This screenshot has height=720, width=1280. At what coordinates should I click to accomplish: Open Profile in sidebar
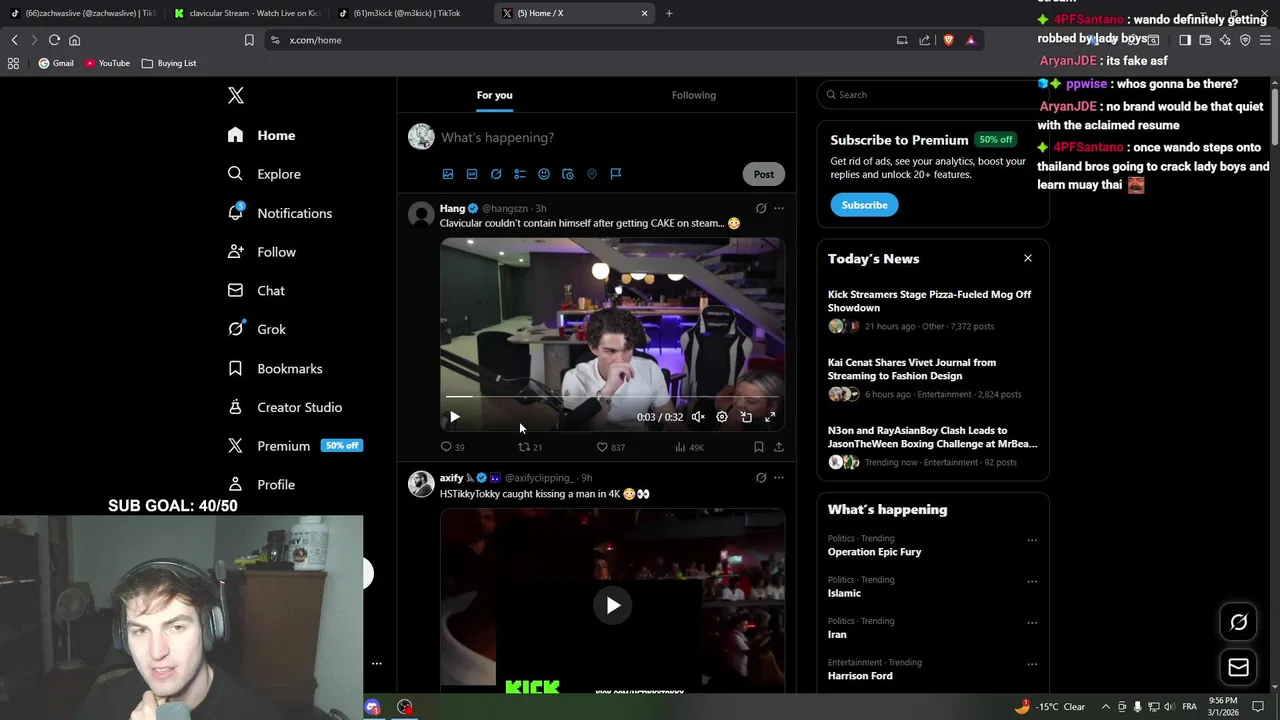pyautogui.click(x=261, y=485)
